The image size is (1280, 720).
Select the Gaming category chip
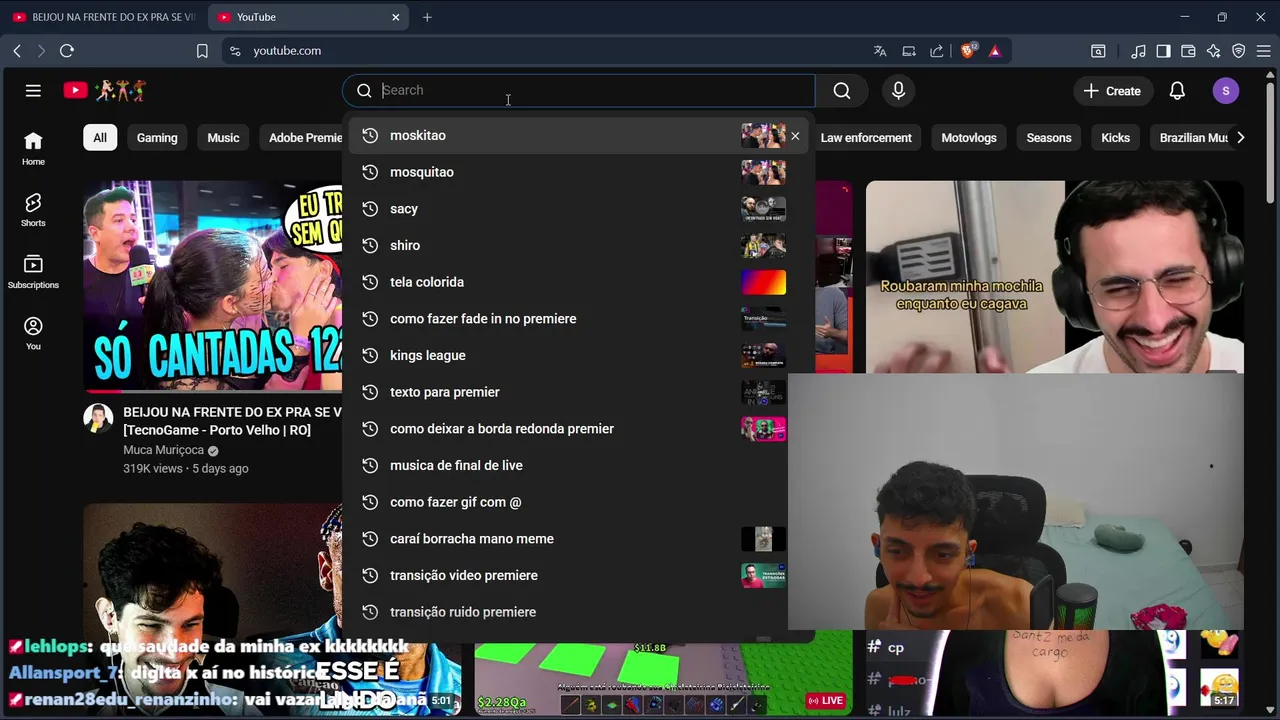(x=157, y=138)
